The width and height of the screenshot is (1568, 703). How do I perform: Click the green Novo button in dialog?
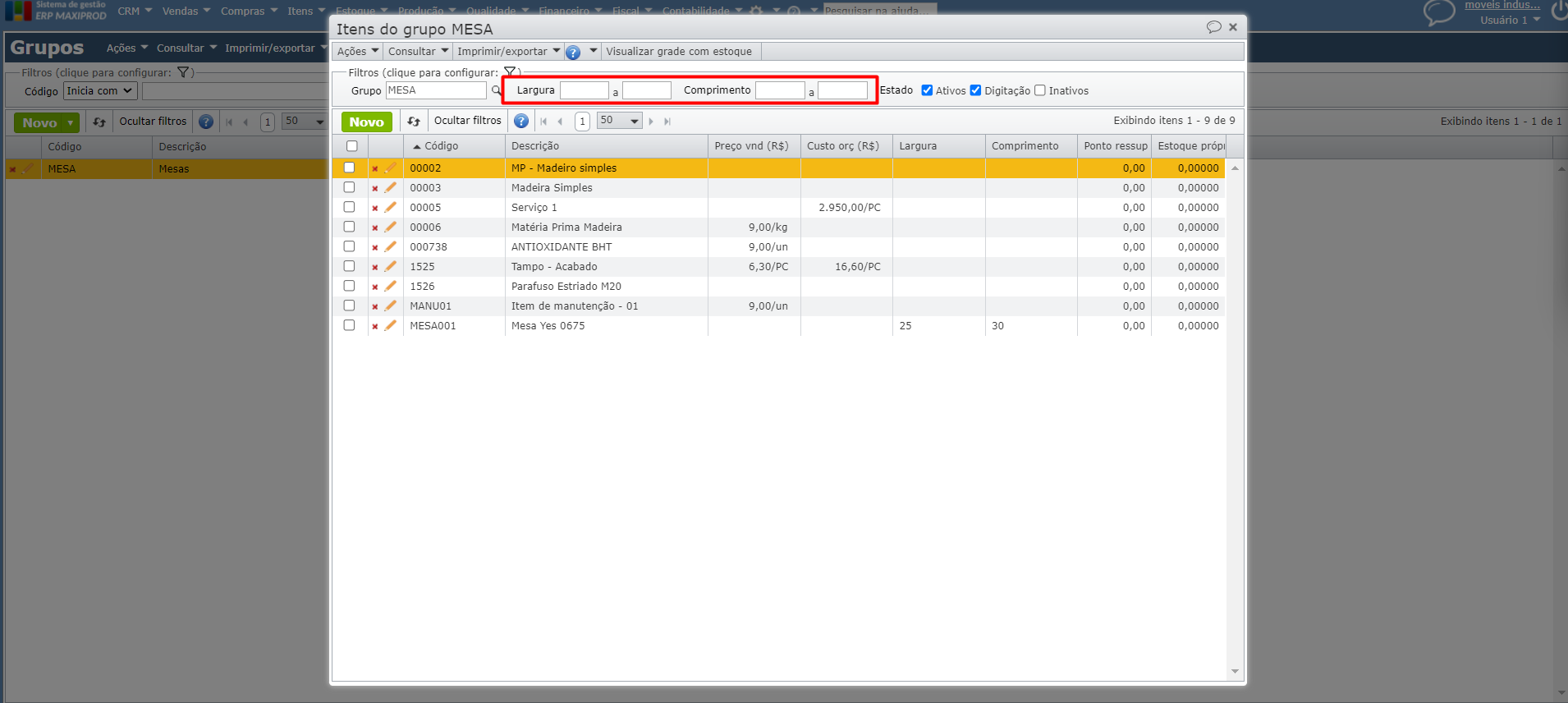(366, 122)
